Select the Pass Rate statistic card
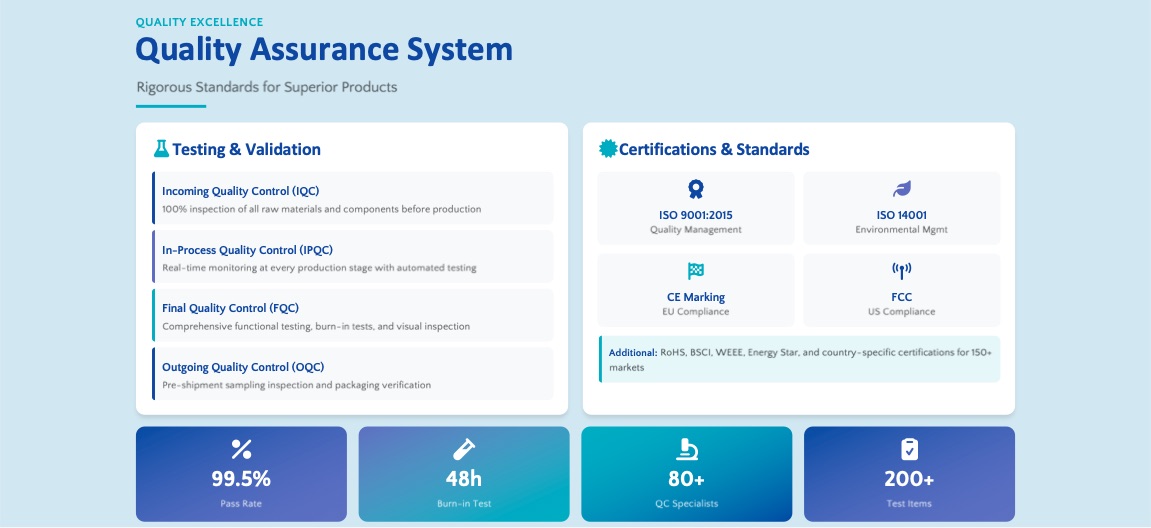 coord(241,474)
